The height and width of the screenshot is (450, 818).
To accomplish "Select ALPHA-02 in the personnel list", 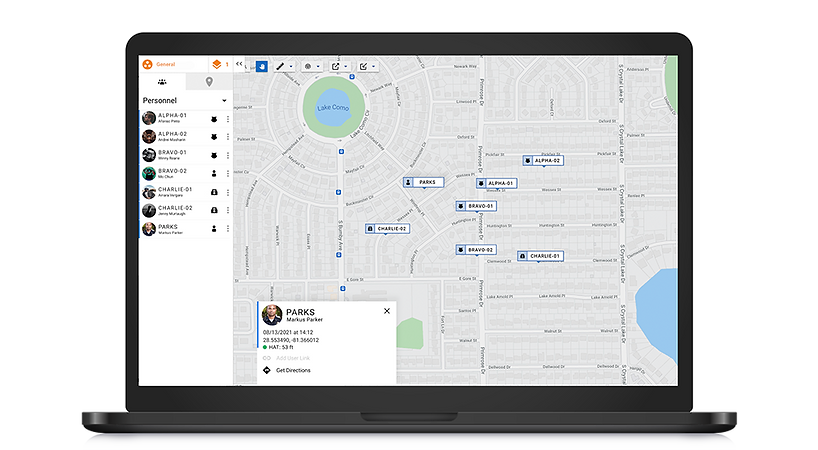I will coord(186,137).
